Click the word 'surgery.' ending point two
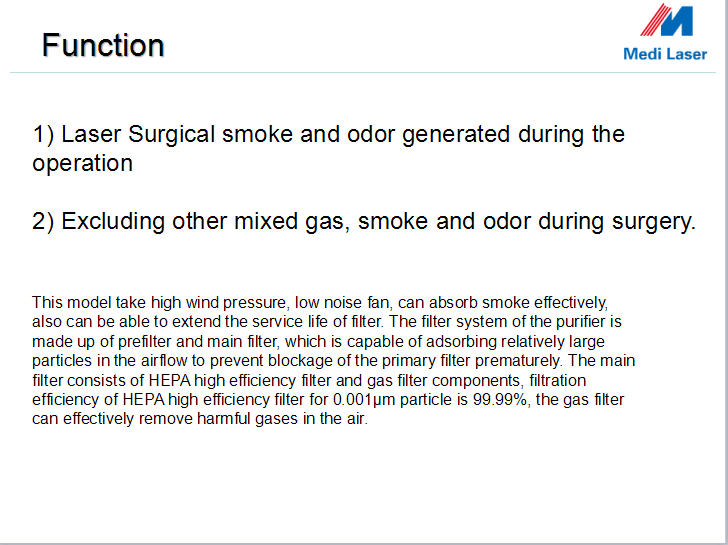Image resolution: width=728 pixels, height=545 pixels. pos(654,222)
